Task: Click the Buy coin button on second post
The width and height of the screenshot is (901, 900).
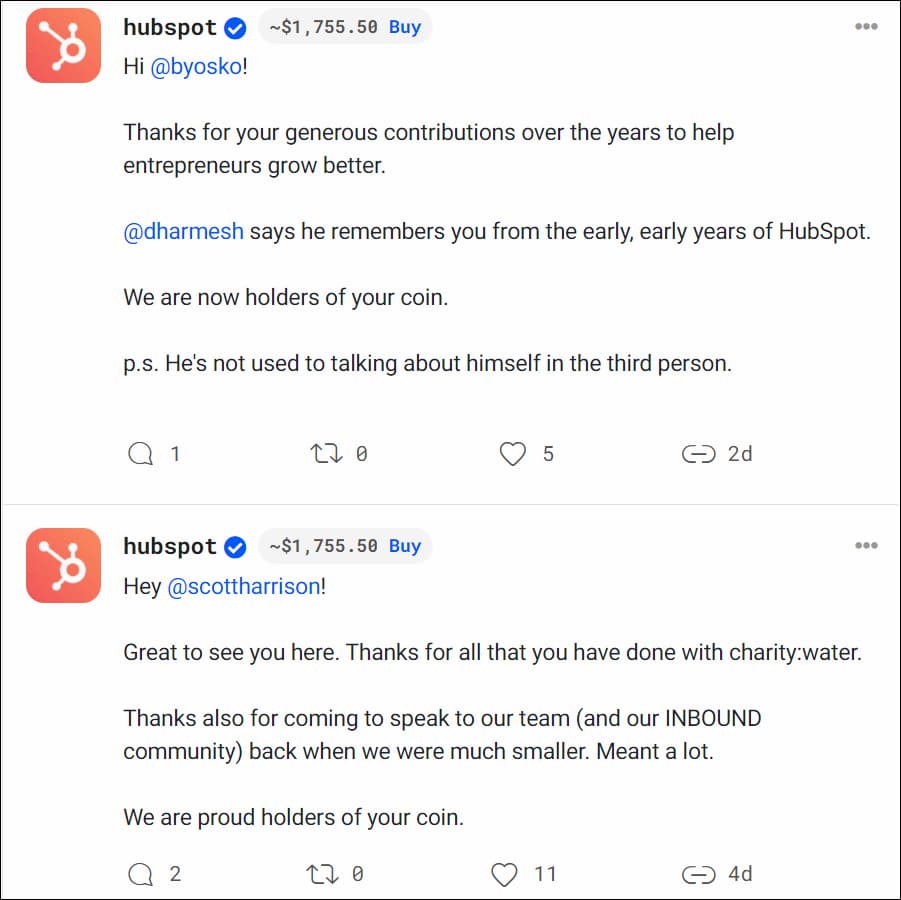Action: pyautogui.click(x=405, y=546)
